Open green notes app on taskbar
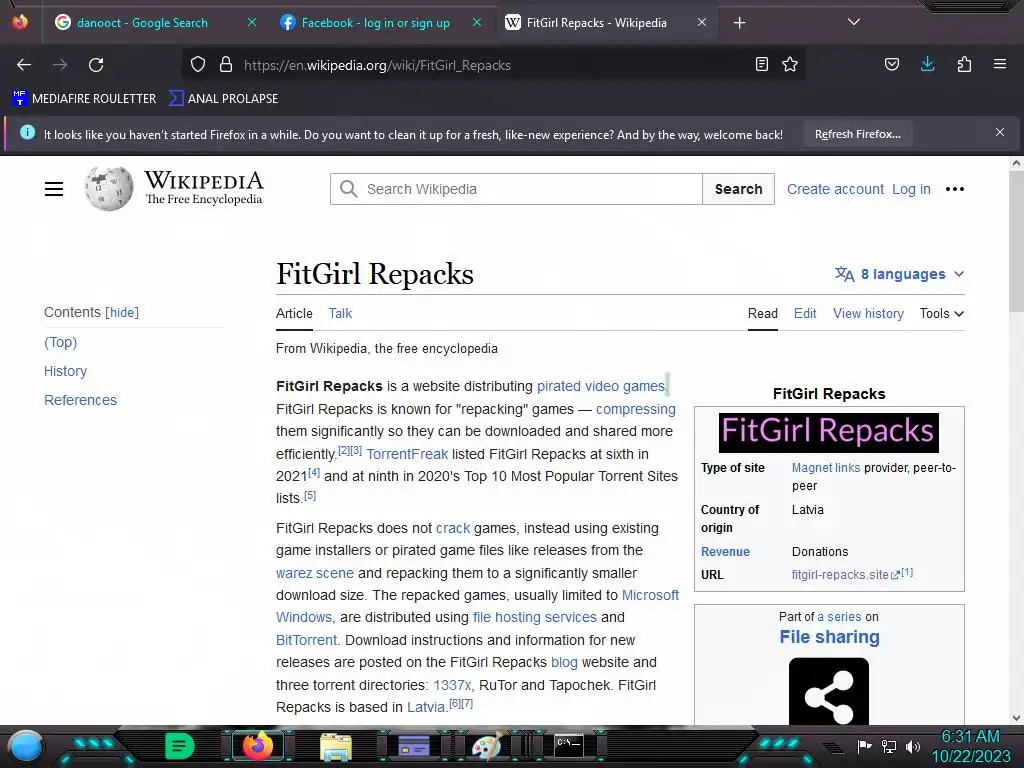Screen dimensions: 1024x768 point(180,746)
